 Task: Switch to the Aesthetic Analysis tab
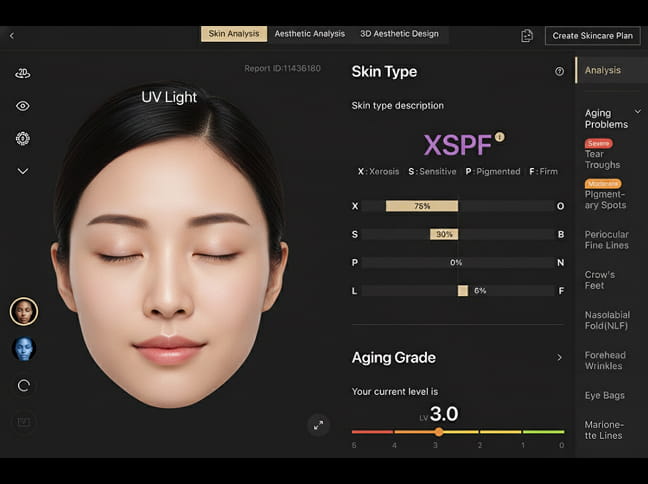[309, 34]
